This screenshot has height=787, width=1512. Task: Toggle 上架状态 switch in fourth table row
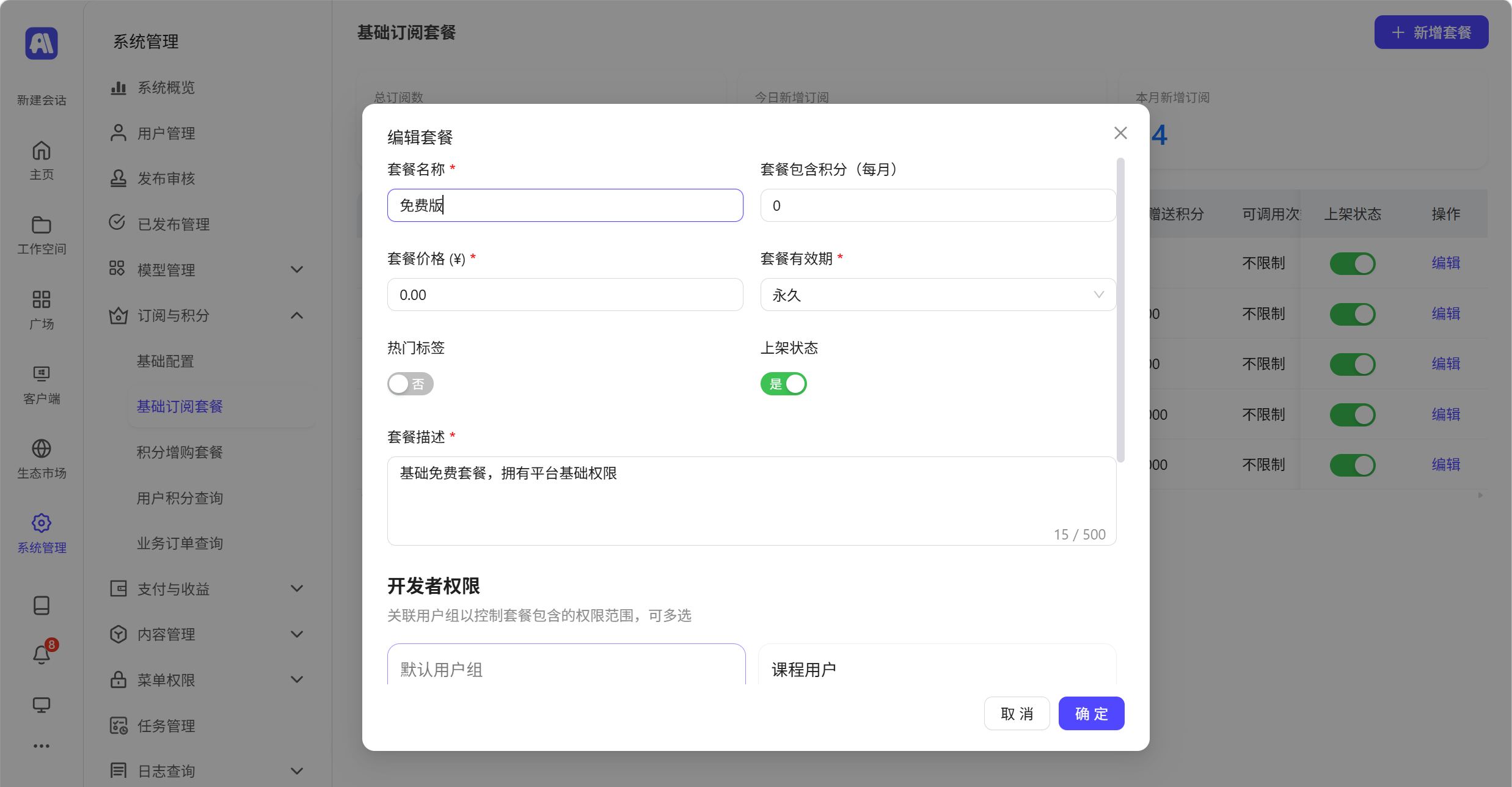(1353, 415)
